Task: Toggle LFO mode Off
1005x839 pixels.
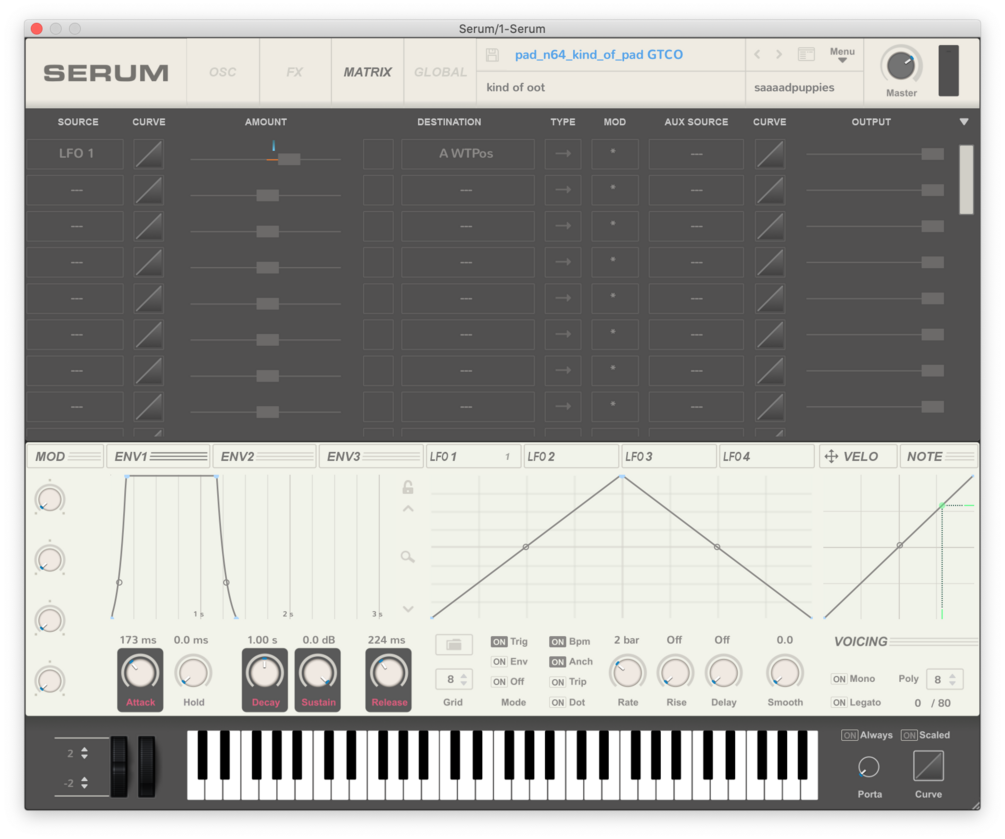Action: [499, 682]
